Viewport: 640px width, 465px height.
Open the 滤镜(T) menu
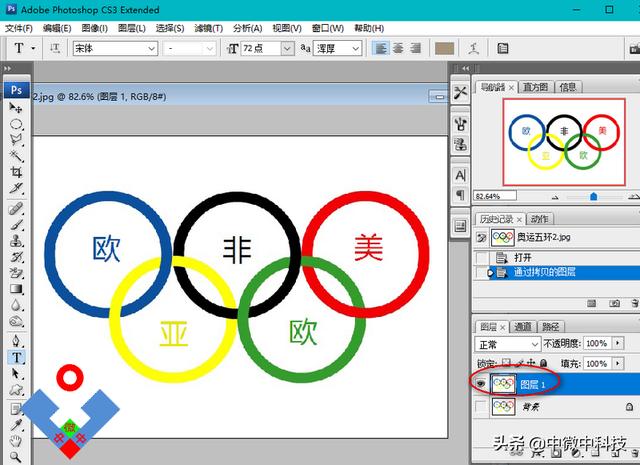click(208, 29)
